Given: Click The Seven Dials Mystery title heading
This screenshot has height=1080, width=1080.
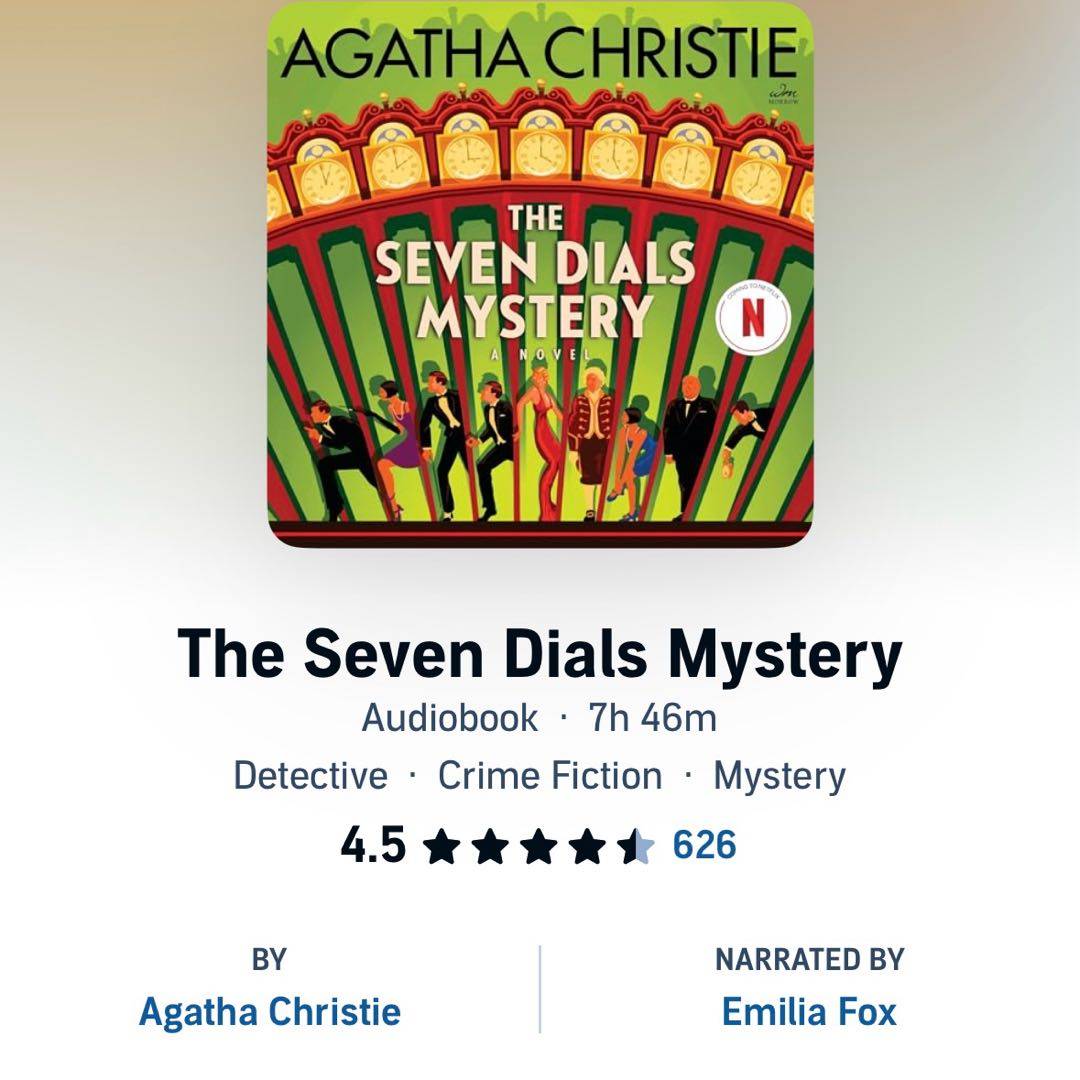Looking at the screenshot, I should click(x=540, y=655).
